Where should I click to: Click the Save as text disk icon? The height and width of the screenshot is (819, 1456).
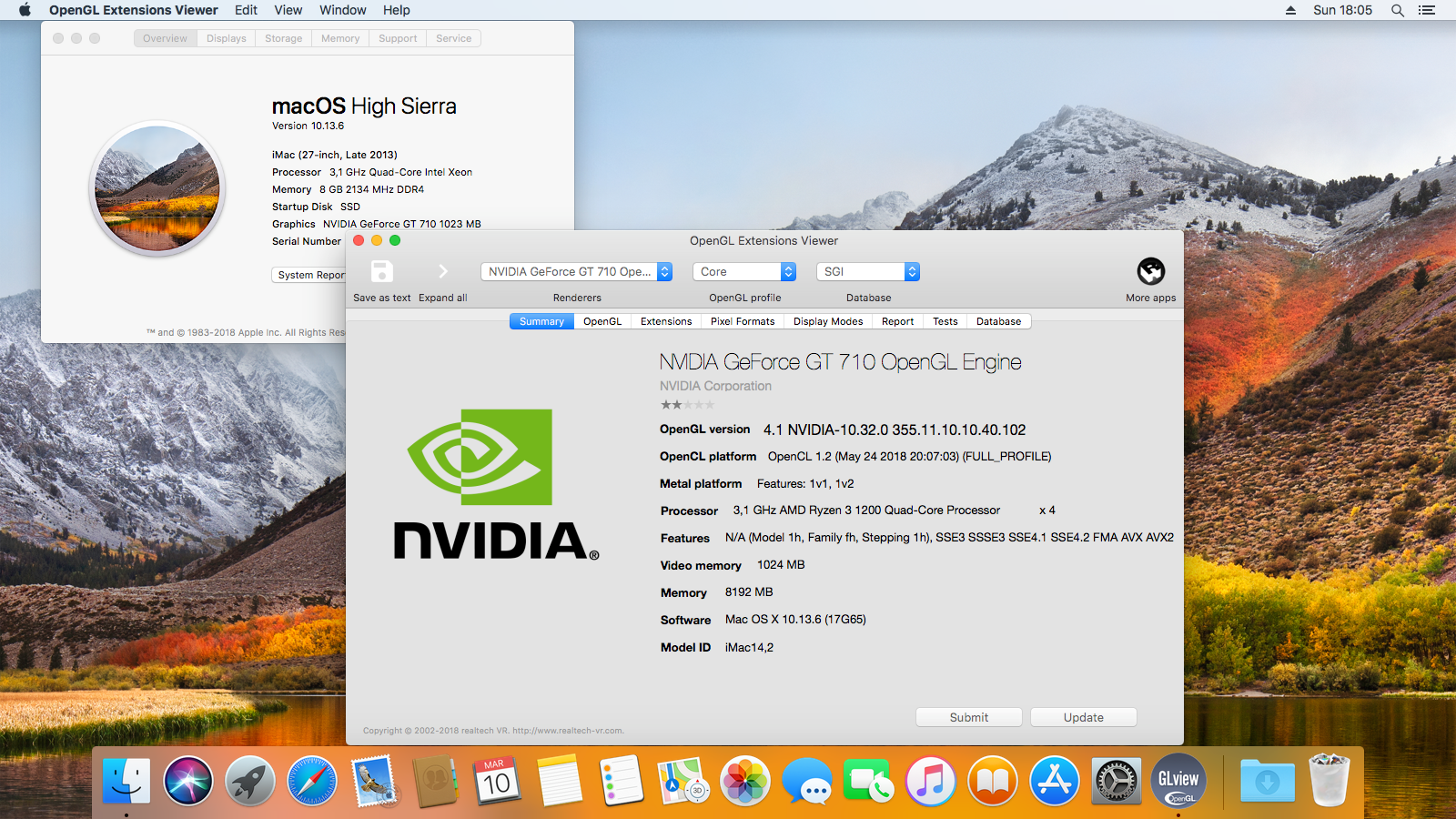[x=382, y=271]
